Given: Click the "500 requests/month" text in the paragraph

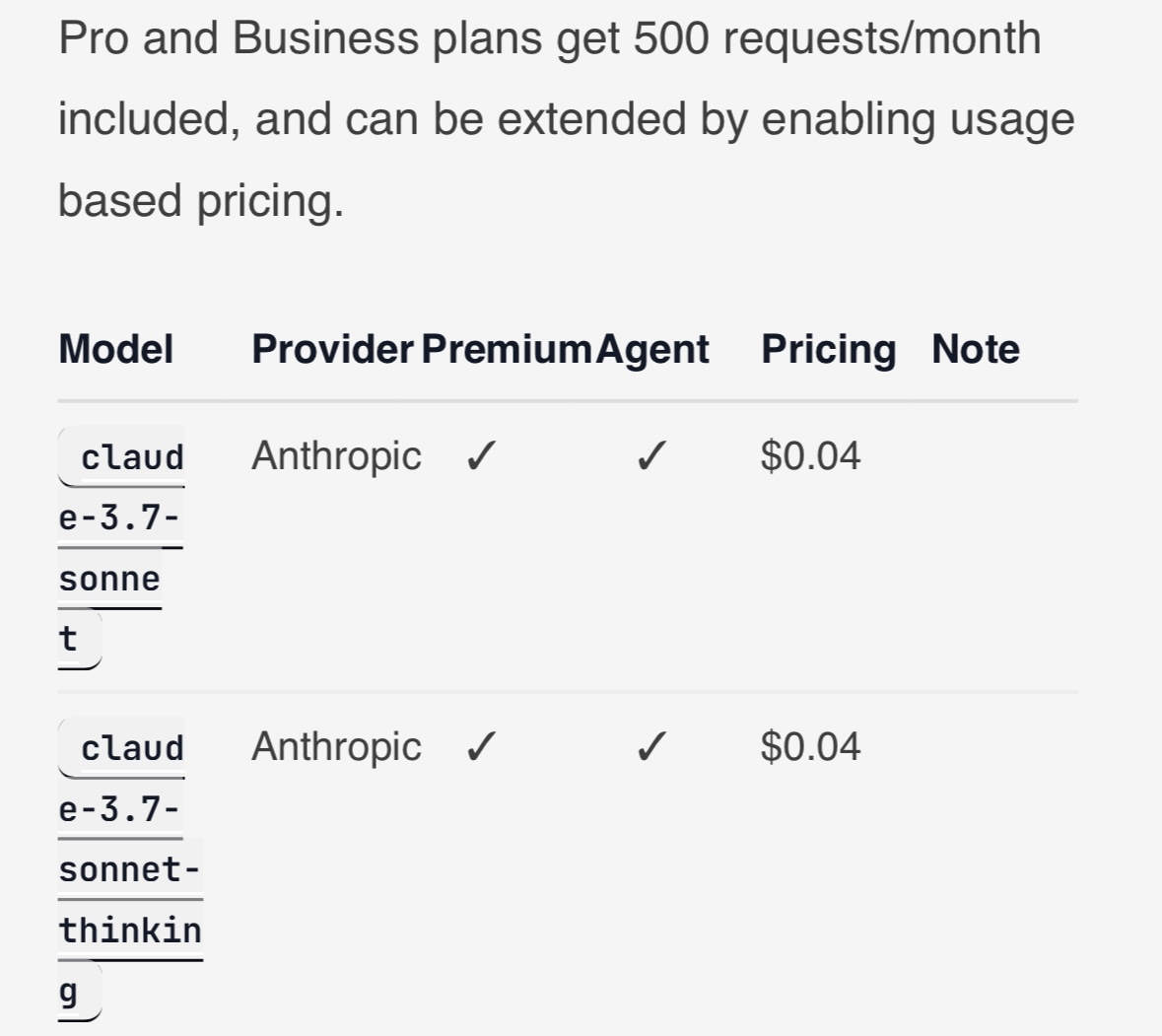Looking at the screenshot, I should 837,37.
